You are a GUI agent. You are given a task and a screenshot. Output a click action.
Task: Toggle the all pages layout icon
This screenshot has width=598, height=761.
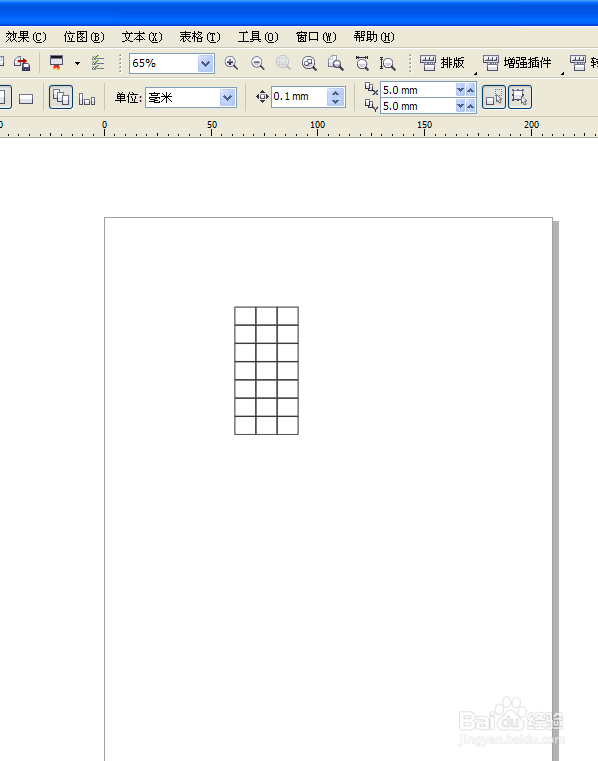coord(61,98)
